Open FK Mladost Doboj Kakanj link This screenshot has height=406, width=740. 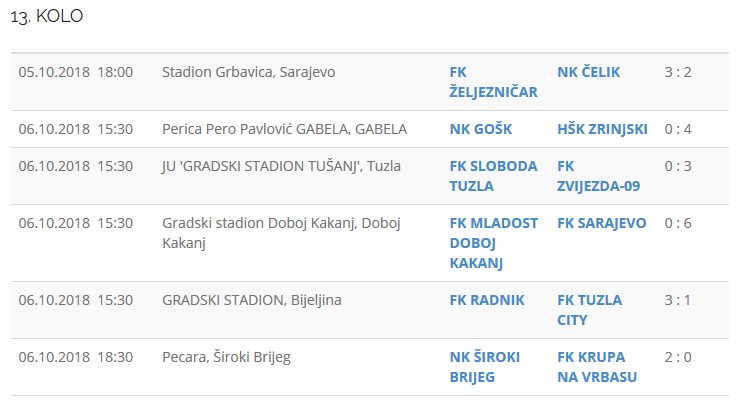click(x=494, y=243)
